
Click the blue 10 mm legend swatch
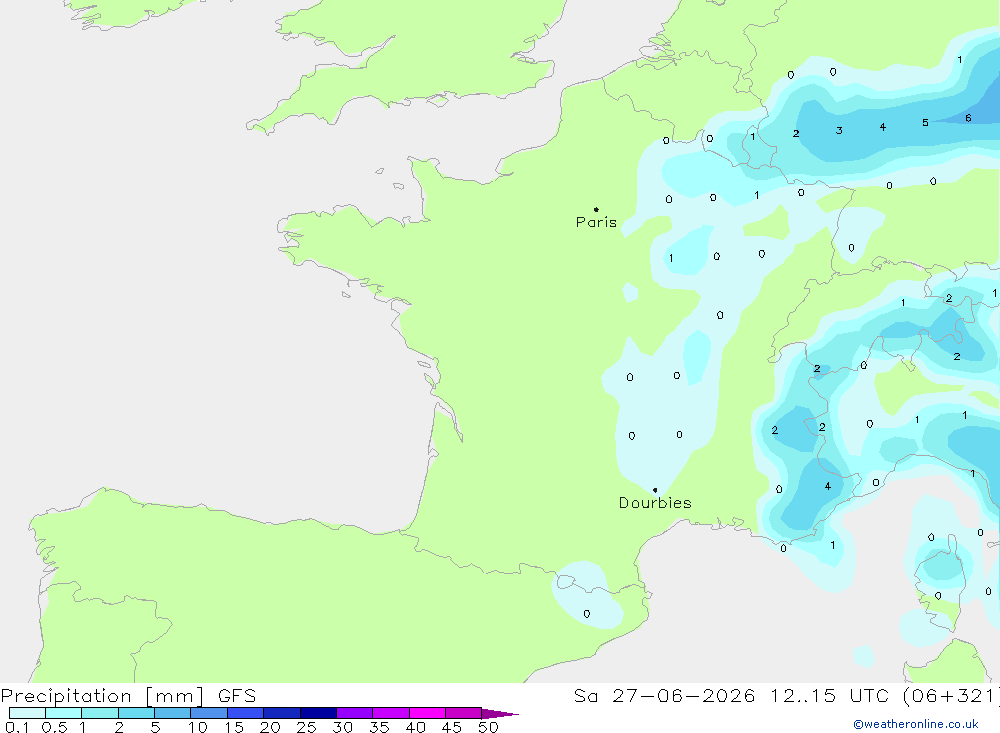coord(209,713)
